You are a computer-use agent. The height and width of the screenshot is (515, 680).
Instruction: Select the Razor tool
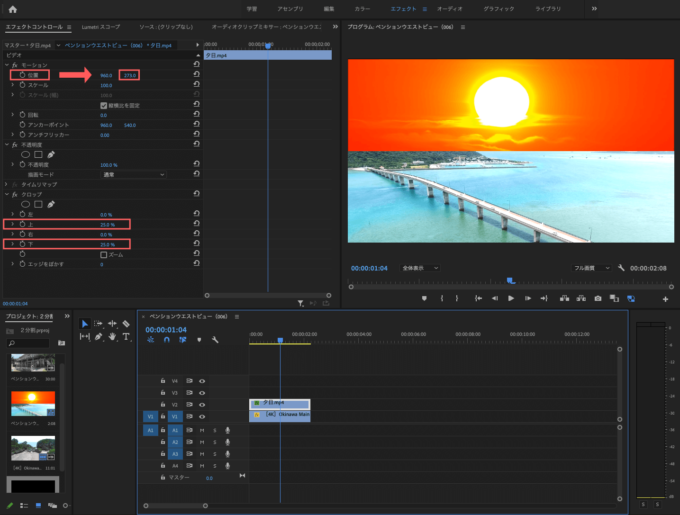point(126,324)
